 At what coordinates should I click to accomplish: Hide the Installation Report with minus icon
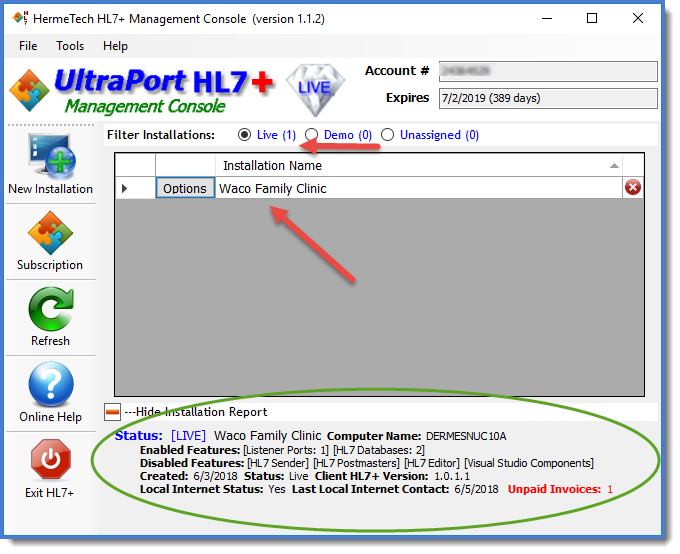[112, 412]
